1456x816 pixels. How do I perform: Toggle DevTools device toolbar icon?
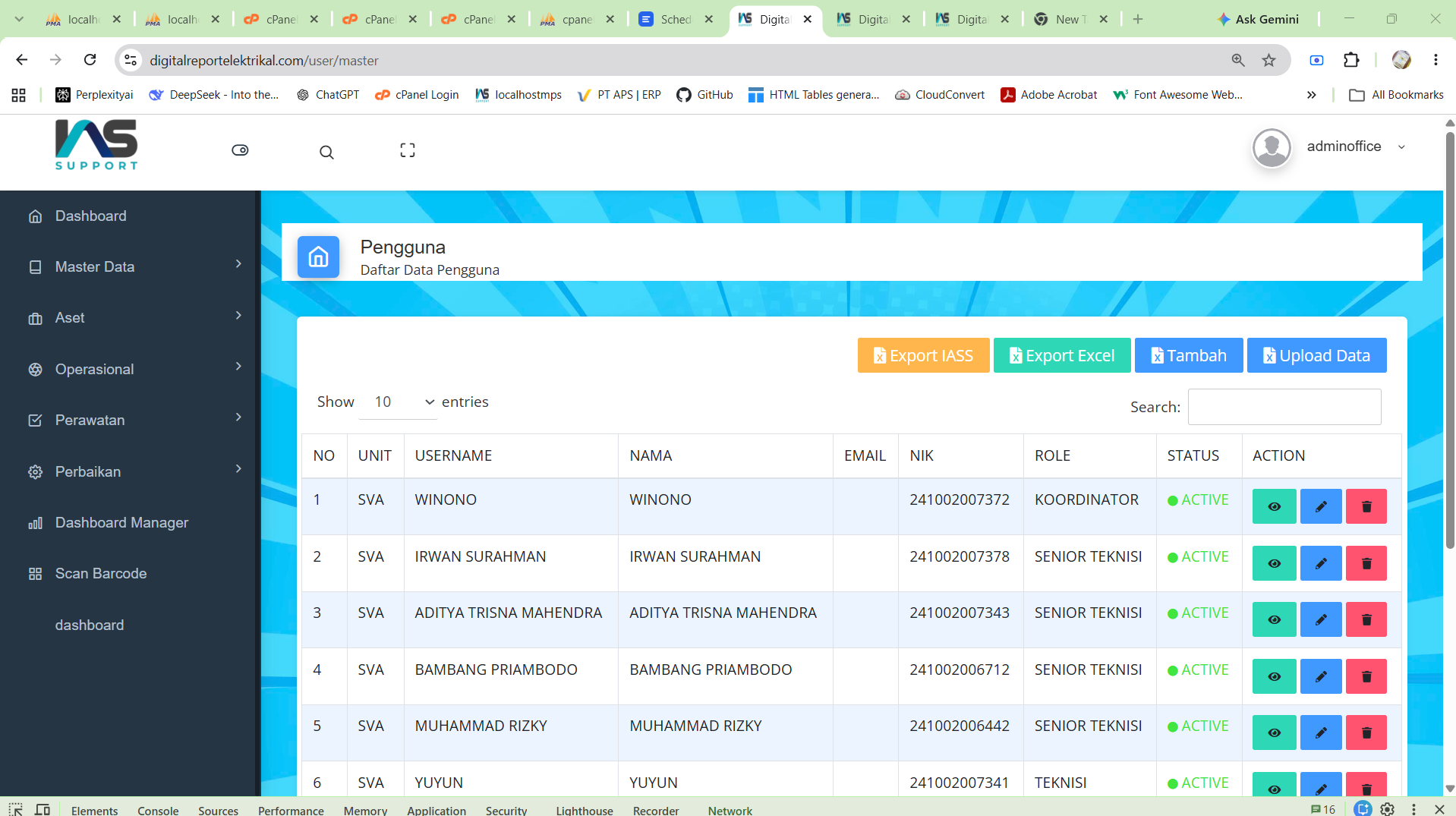(x=43, y=809)
